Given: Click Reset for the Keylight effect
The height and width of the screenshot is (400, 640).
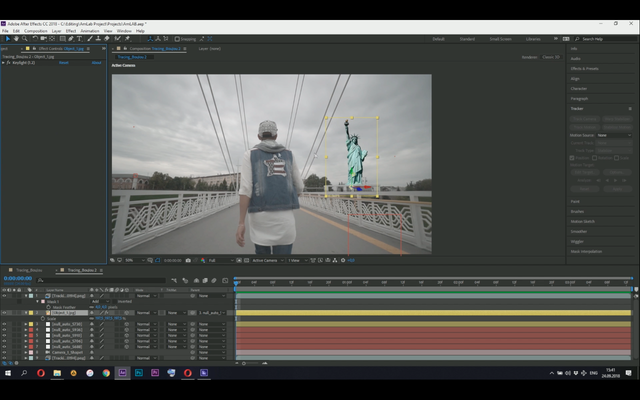Looking at the screenshot, I should (64, 62).
